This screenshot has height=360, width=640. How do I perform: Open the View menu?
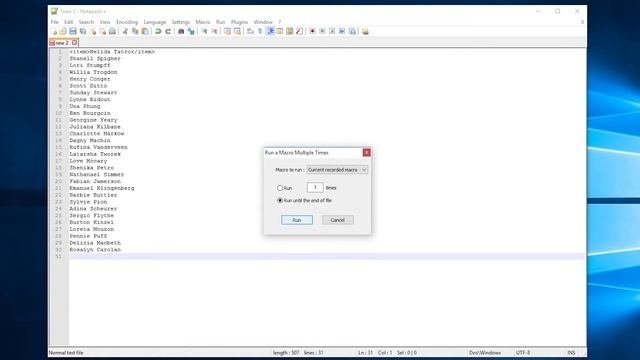105,22
